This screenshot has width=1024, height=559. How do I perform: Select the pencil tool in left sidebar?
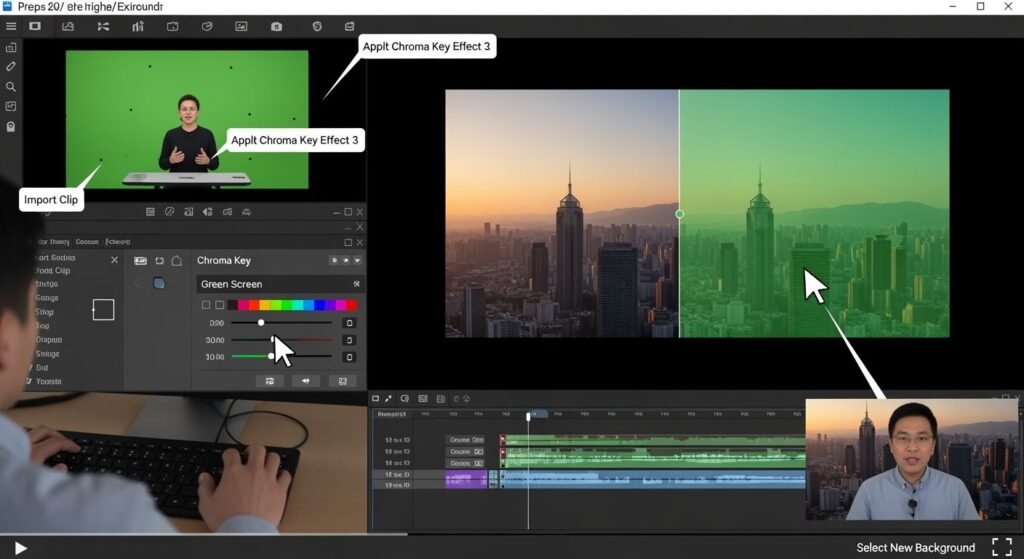click(10, 67)
